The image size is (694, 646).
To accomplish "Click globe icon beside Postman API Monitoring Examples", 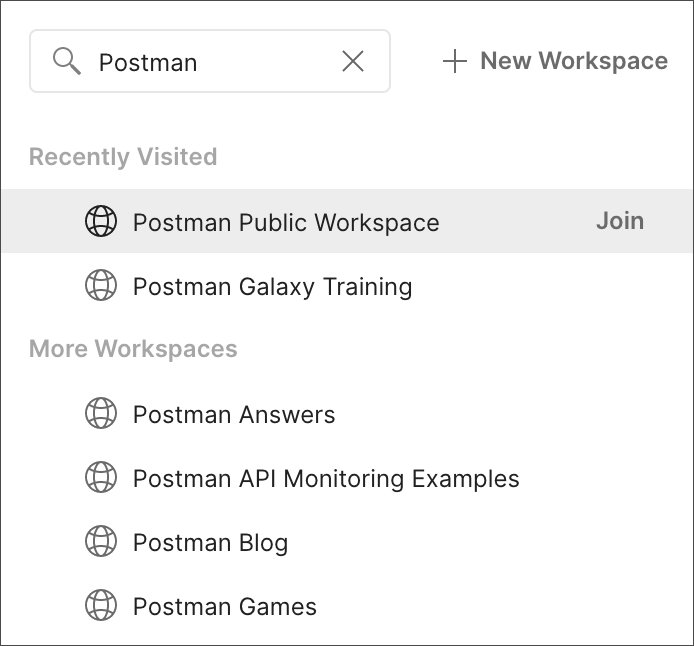I will click(101, 477).
